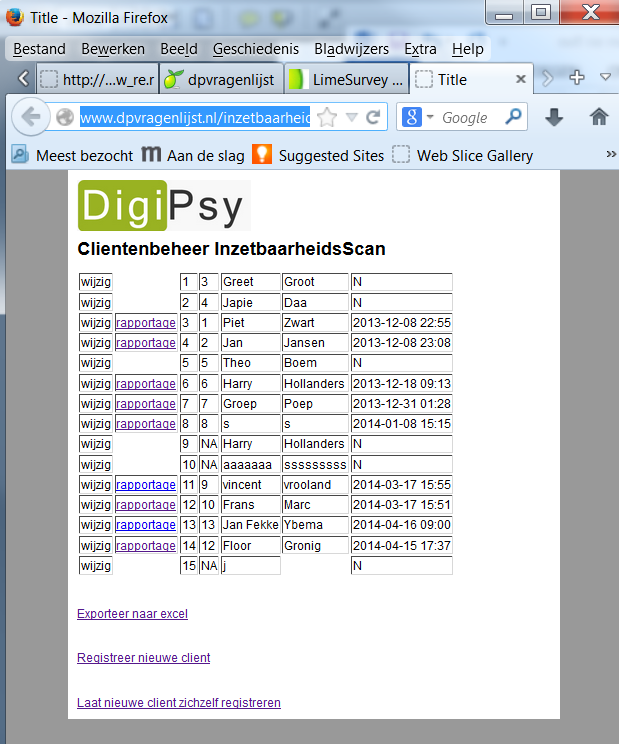
Task: Click the date 2014-04-16 09:00 cell
Action: pos(402,525)
